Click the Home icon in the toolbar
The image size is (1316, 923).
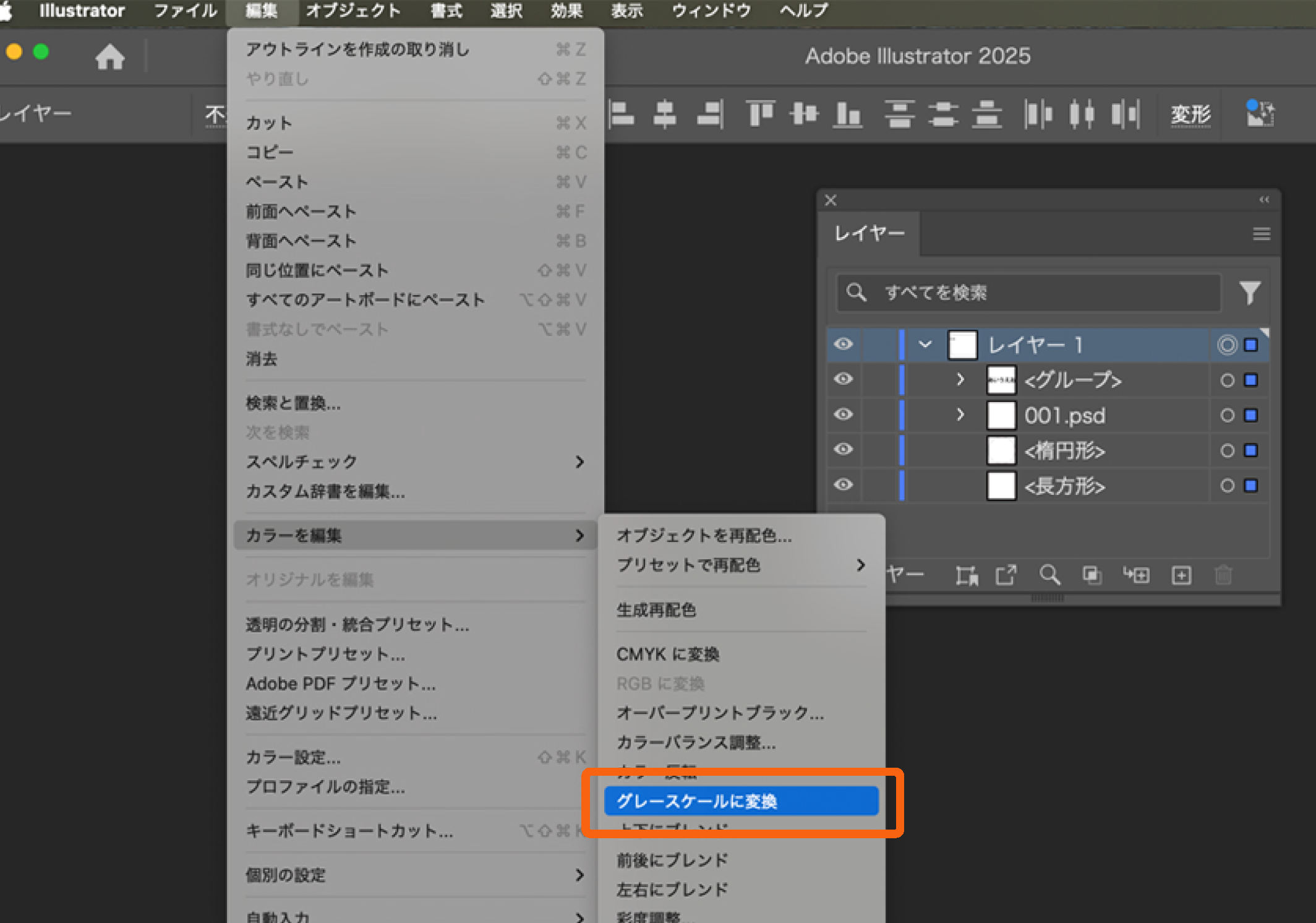point(110,57)
